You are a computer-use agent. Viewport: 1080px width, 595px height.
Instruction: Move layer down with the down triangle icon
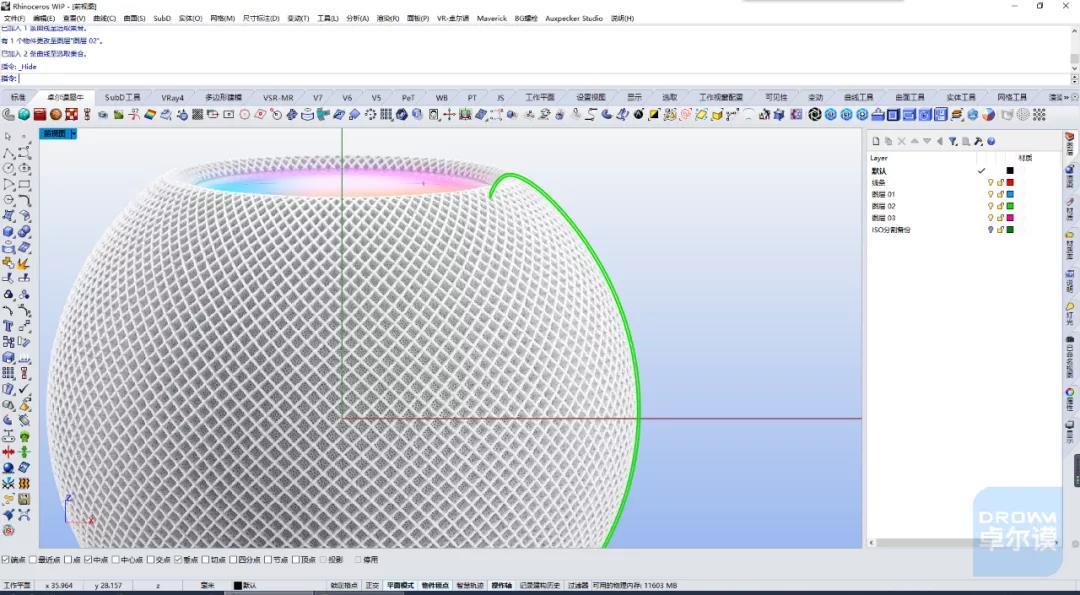pyautogui.click(x=927, y=141)
